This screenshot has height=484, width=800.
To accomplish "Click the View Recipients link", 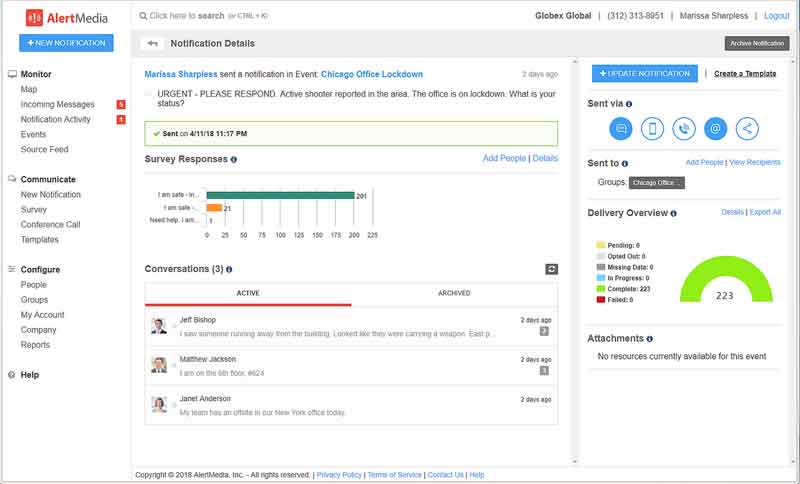I will [x=755, y=162].
